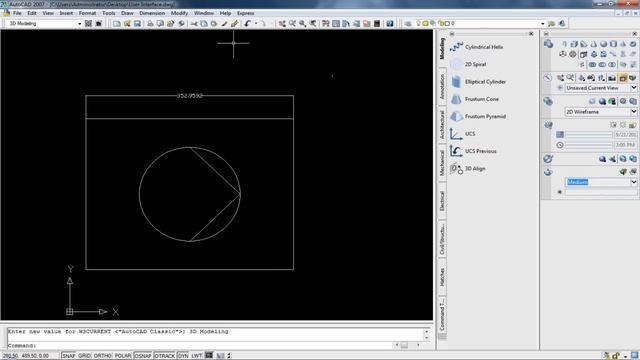640x360 pixels.
Task: Click the Parallel Projection camera icon in dashboard
Action: 623,78
